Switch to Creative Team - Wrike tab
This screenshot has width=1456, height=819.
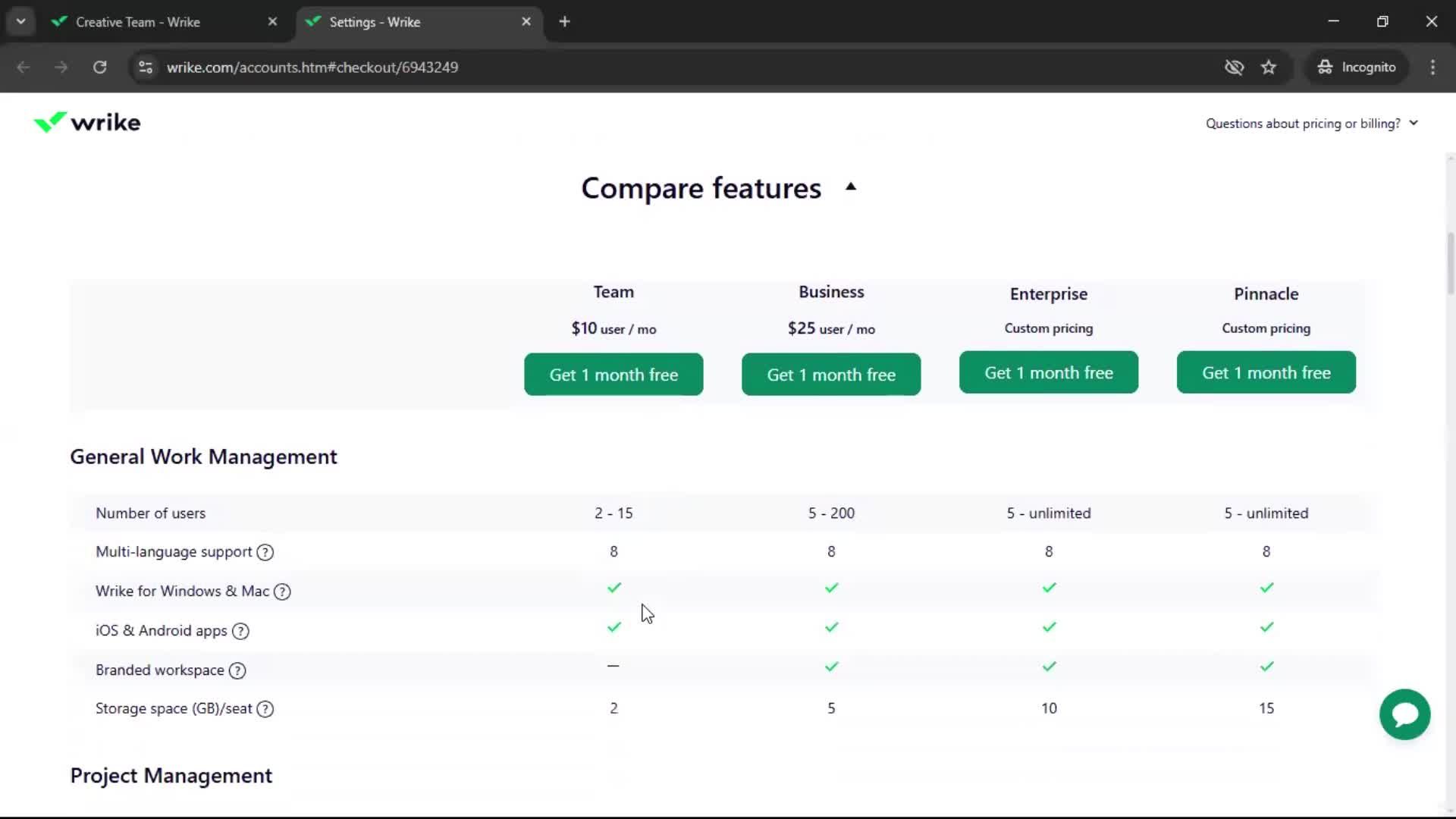coord(137,22)
